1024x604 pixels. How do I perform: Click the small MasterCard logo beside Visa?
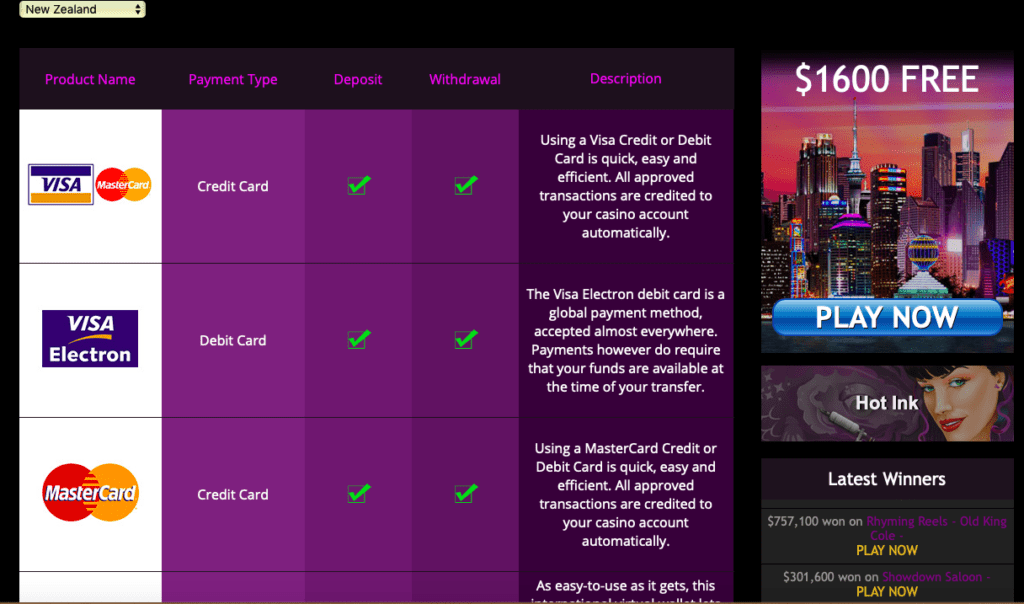pyautogui.click(x=124, y=185)
